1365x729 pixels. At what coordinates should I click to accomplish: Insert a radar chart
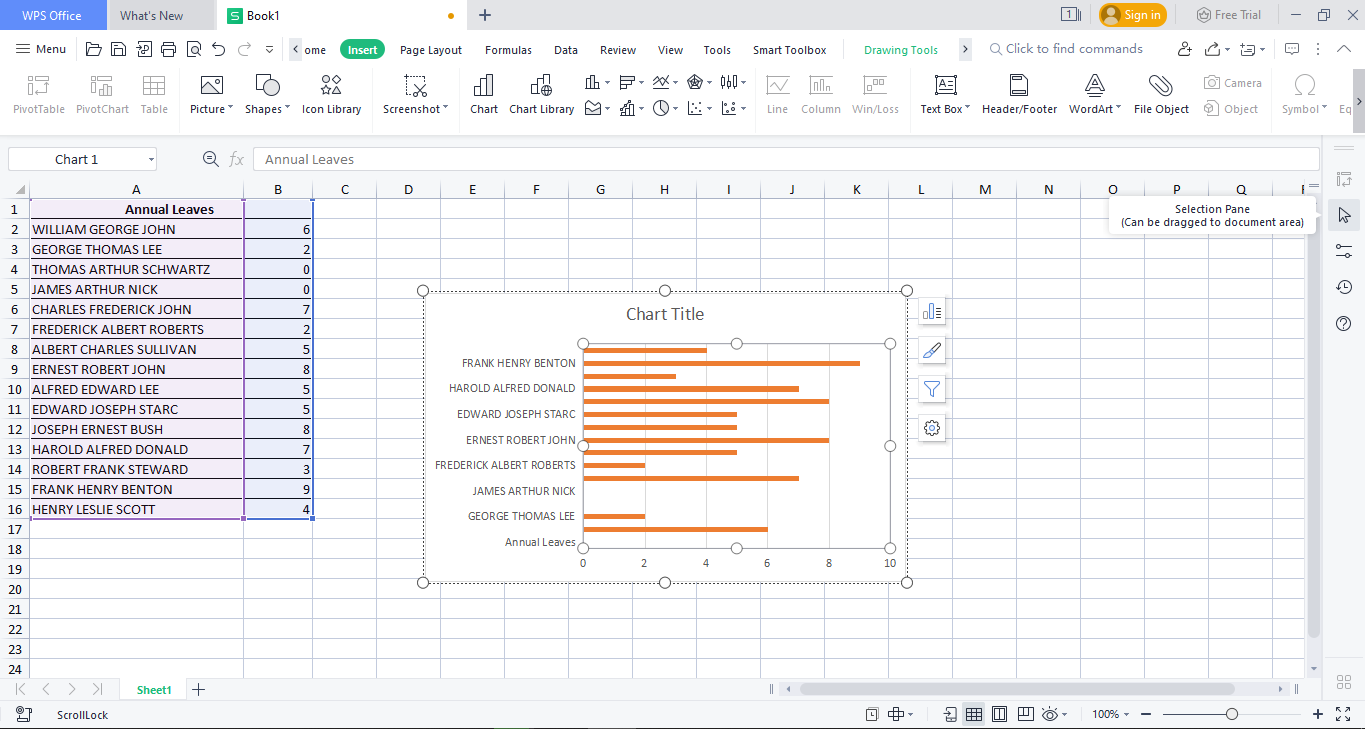693,82
